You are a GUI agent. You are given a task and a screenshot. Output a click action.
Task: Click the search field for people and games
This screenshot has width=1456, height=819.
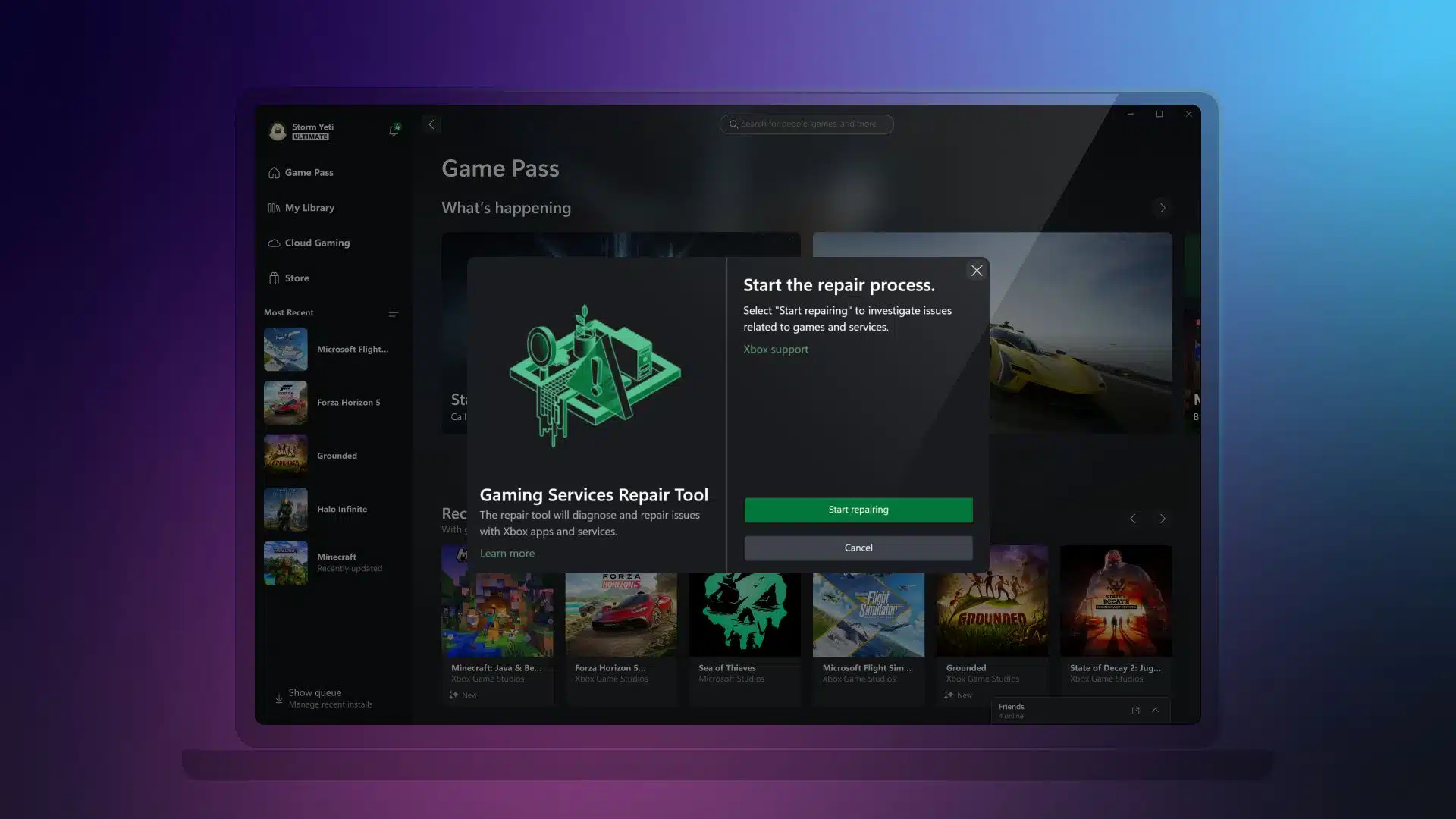point(806,124)
